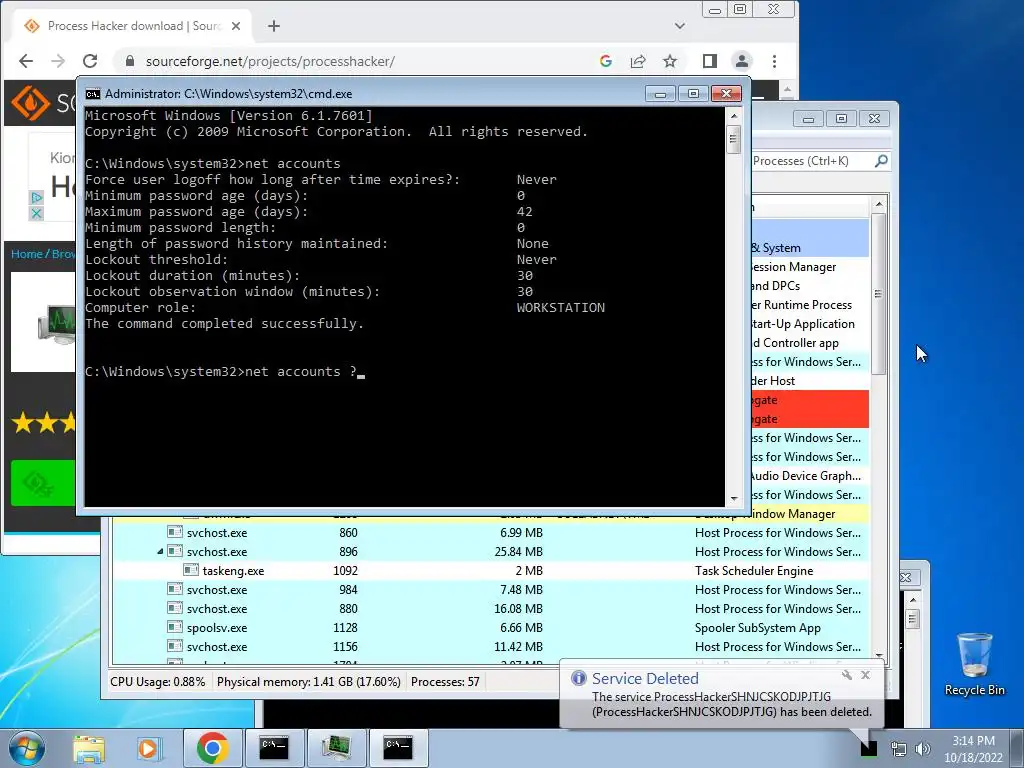
Task: Click the Google icon in address bar
Action: pyautogui.click(x=606, y=61)
